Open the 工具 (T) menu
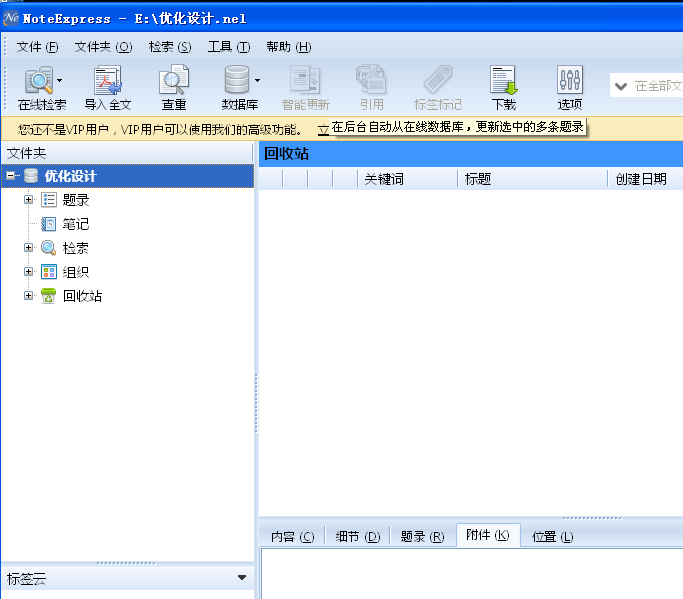Screen dimensions: 683x599 click(x=229, y=47)
